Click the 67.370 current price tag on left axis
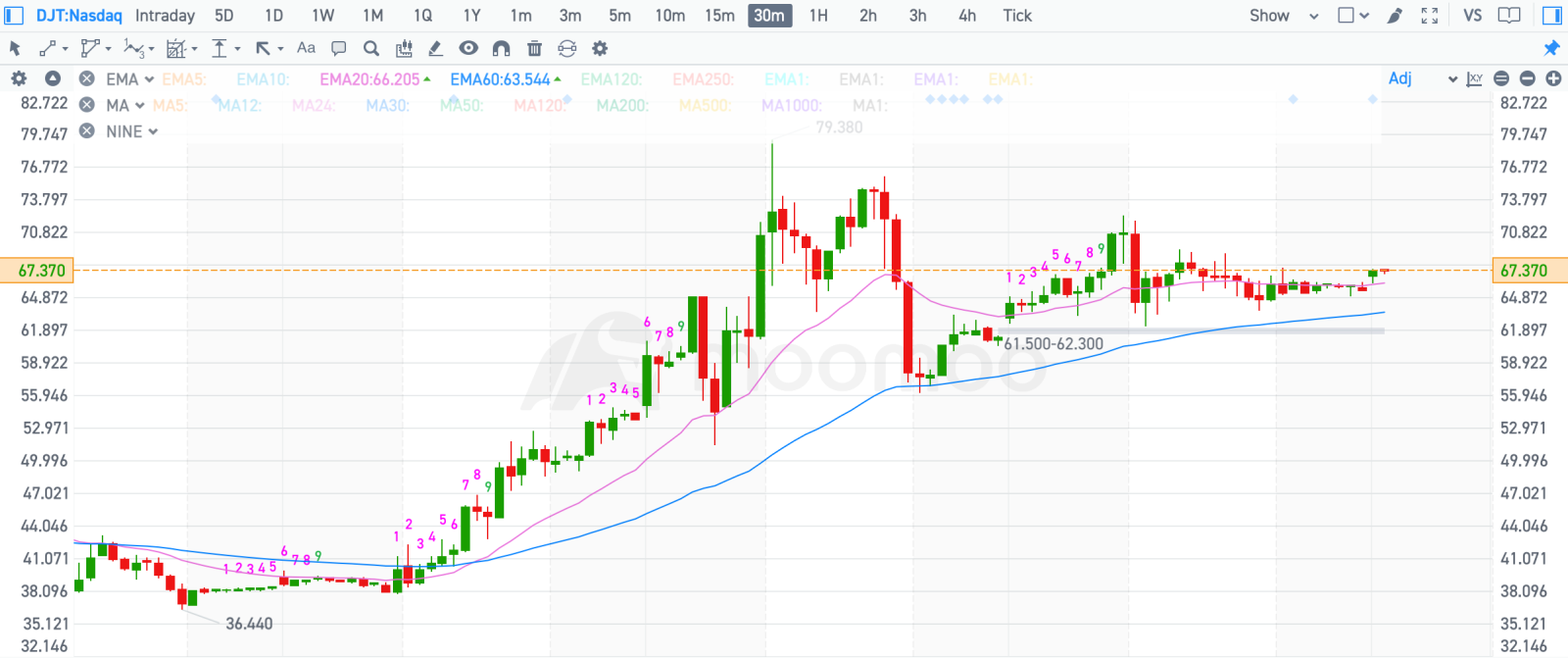 36,271
